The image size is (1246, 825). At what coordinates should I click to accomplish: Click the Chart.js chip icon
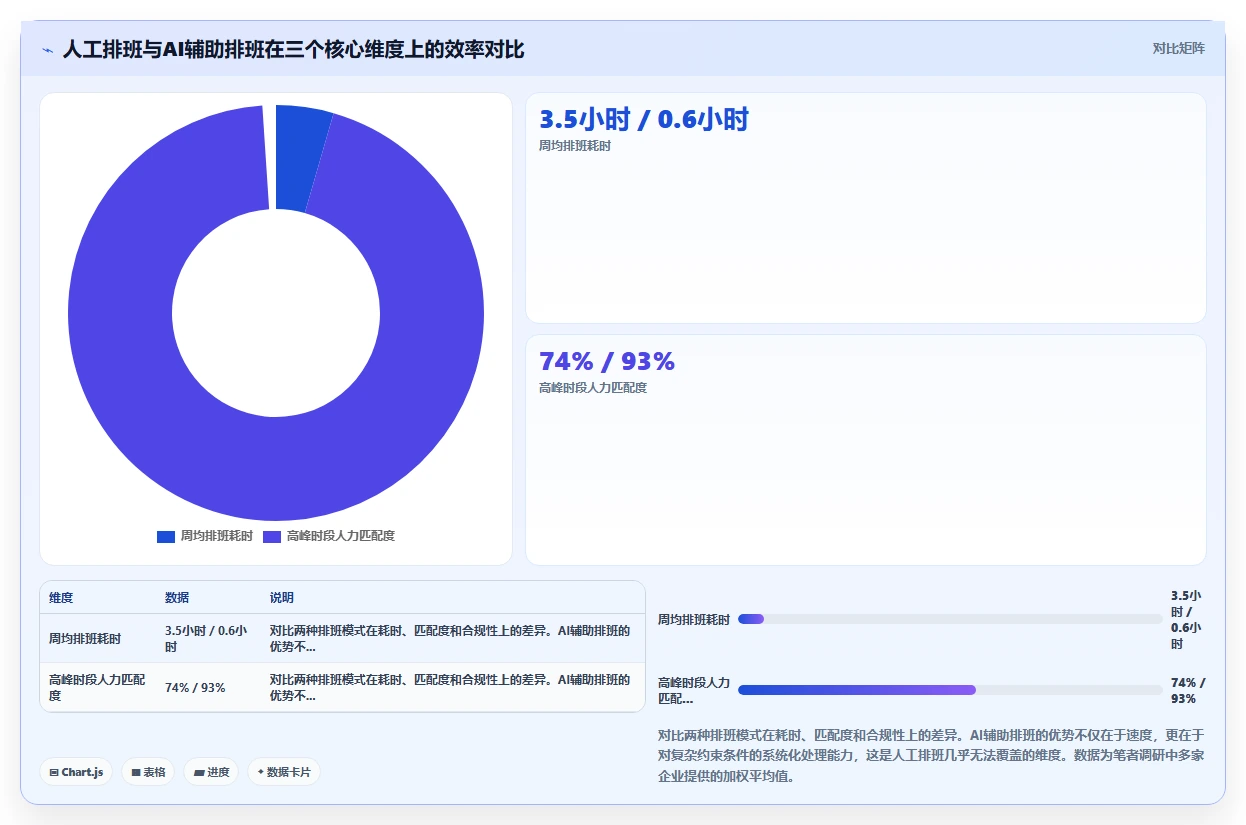click(54, 773)
